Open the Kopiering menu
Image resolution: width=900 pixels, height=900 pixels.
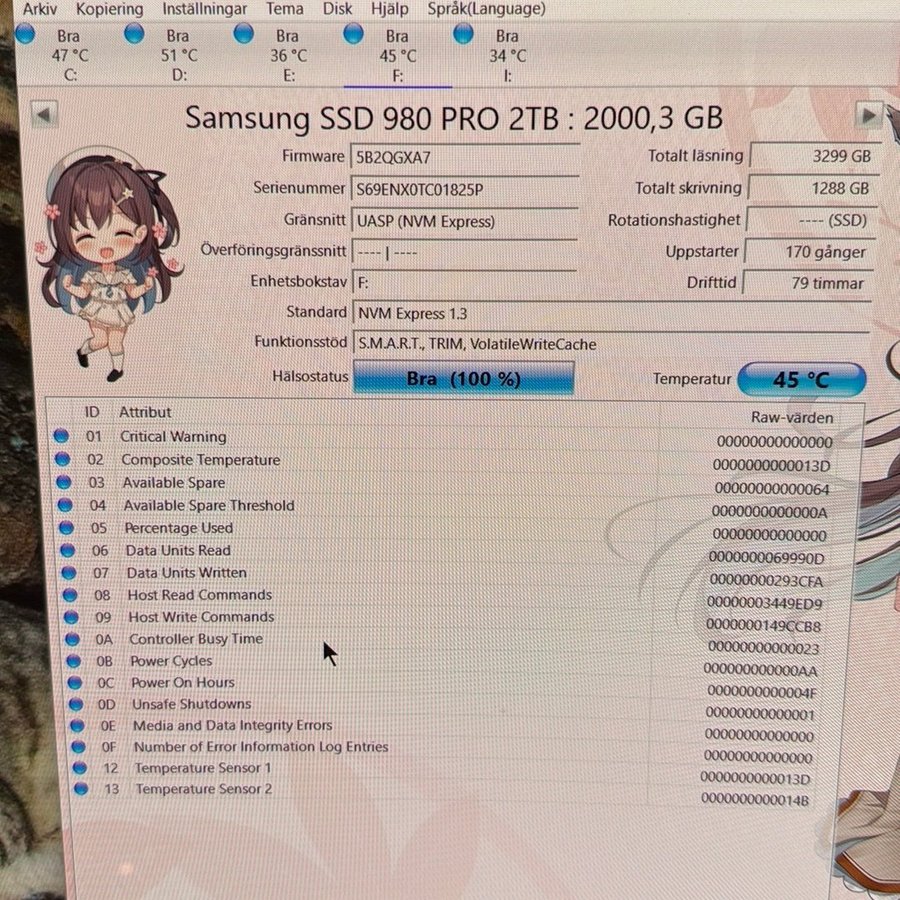110,9
